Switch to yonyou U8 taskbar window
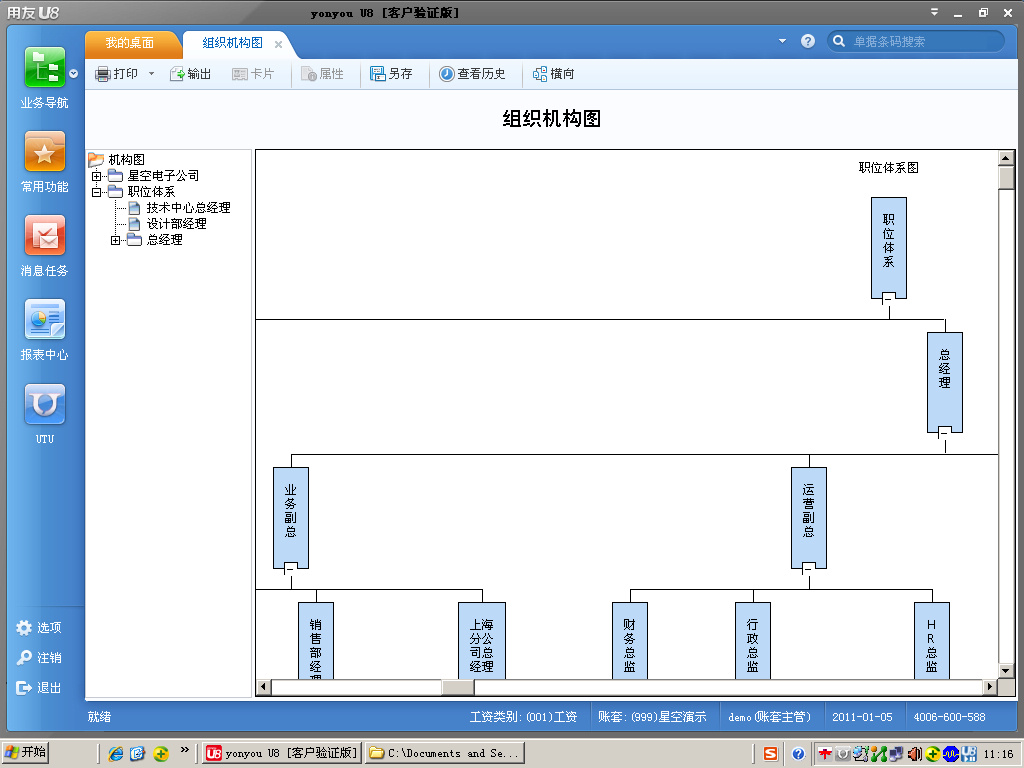Image resolution: width=1024 pixels, height=768 pixels. tap(281, 754)
